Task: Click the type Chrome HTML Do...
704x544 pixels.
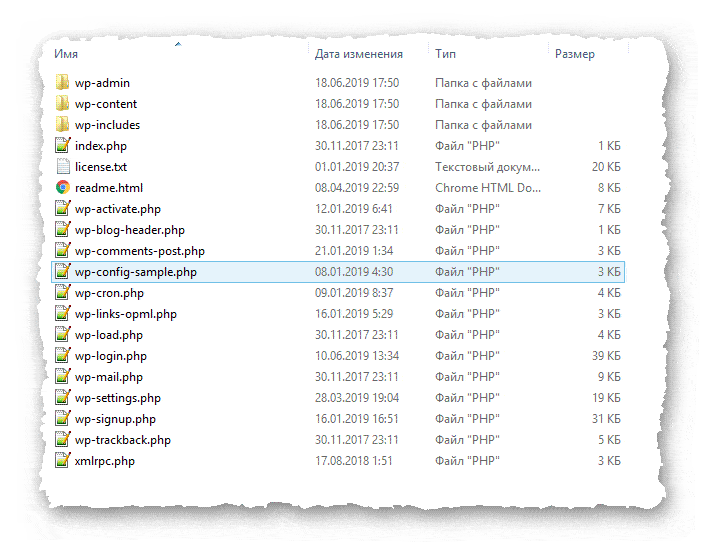Action: [488, 188]
